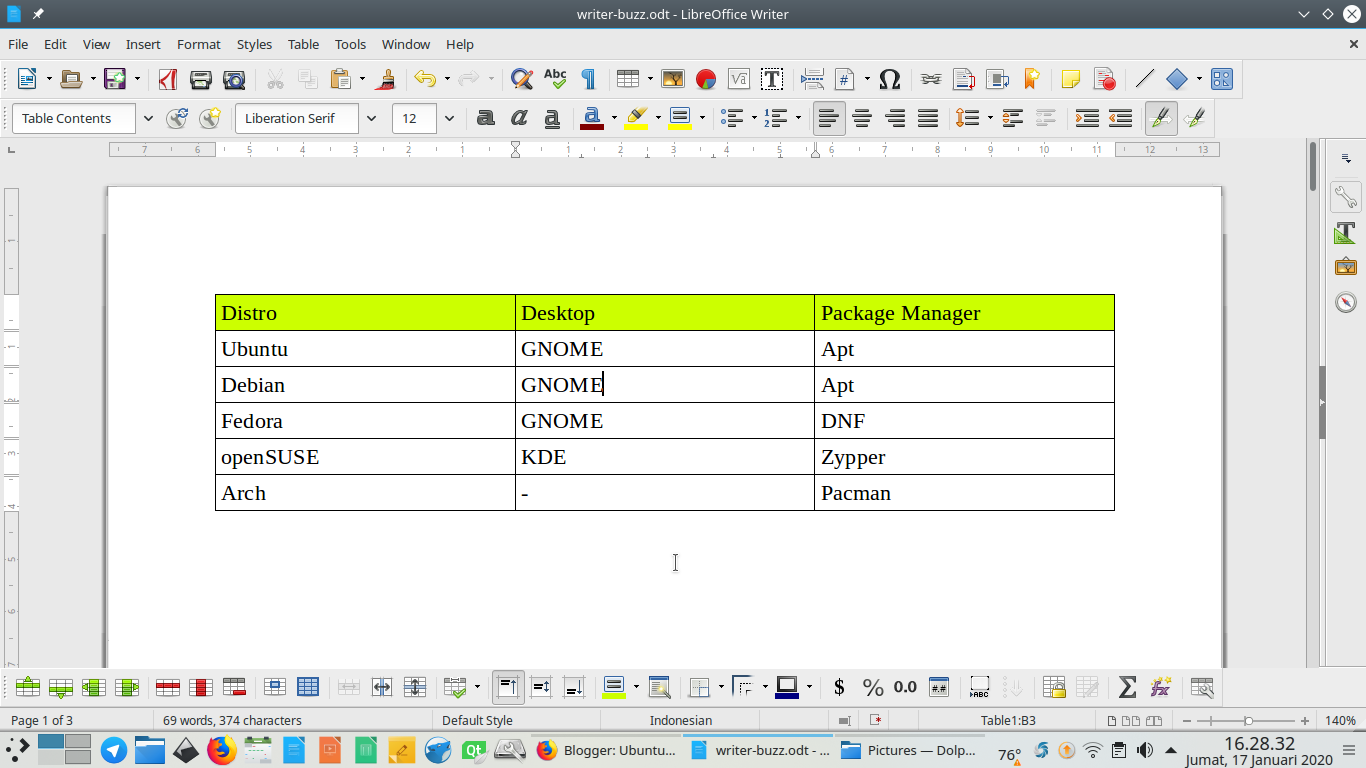This screenshot has height=768, width=1366.
Task: Toggle Record Track Changes
Action: click(1104, 79)
